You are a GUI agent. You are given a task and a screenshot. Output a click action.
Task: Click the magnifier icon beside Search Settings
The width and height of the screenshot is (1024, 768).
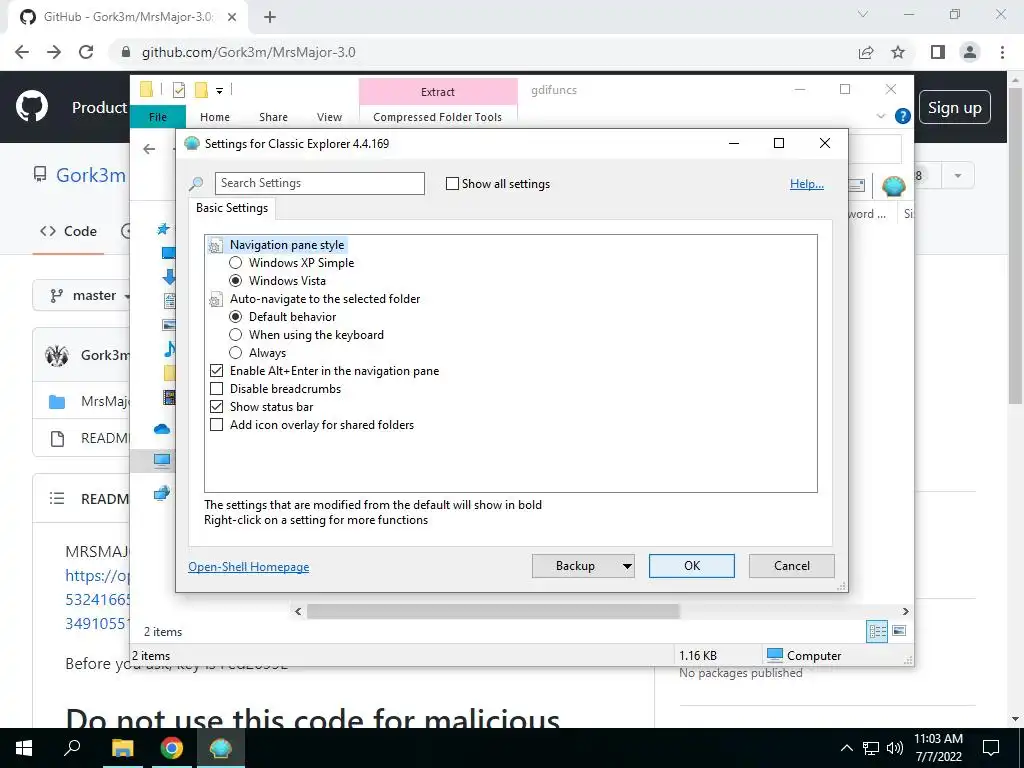coord(196,184)
